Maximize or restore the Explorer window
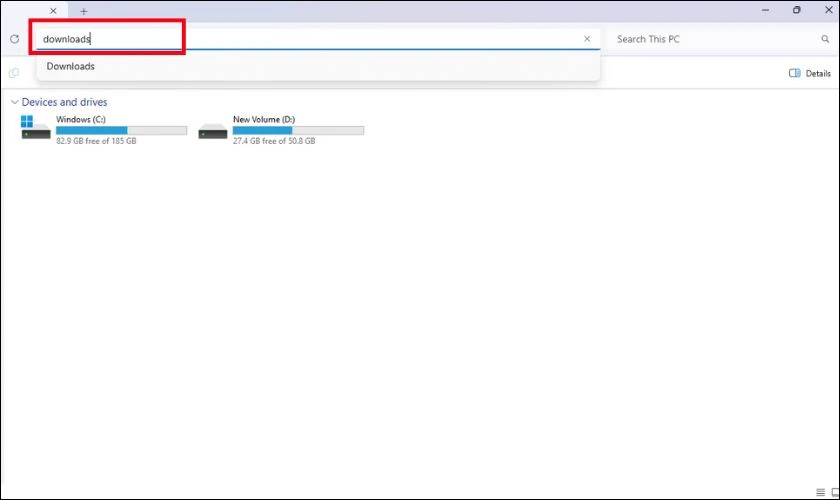The width and height of the screenshot is (840, 500). click(797, 10)
